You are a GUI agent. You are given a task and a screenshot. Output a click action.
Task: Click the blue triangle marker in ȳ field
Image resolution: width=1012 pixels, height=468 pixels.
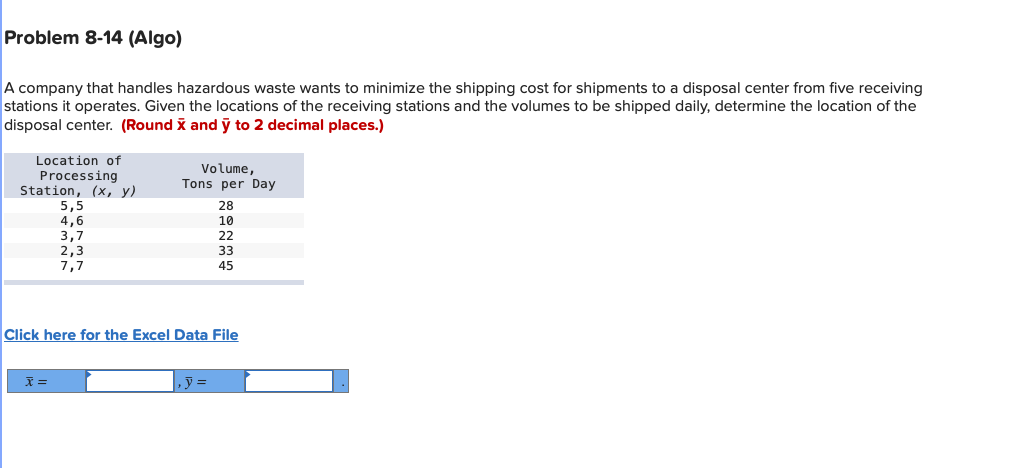click(248, 374)
